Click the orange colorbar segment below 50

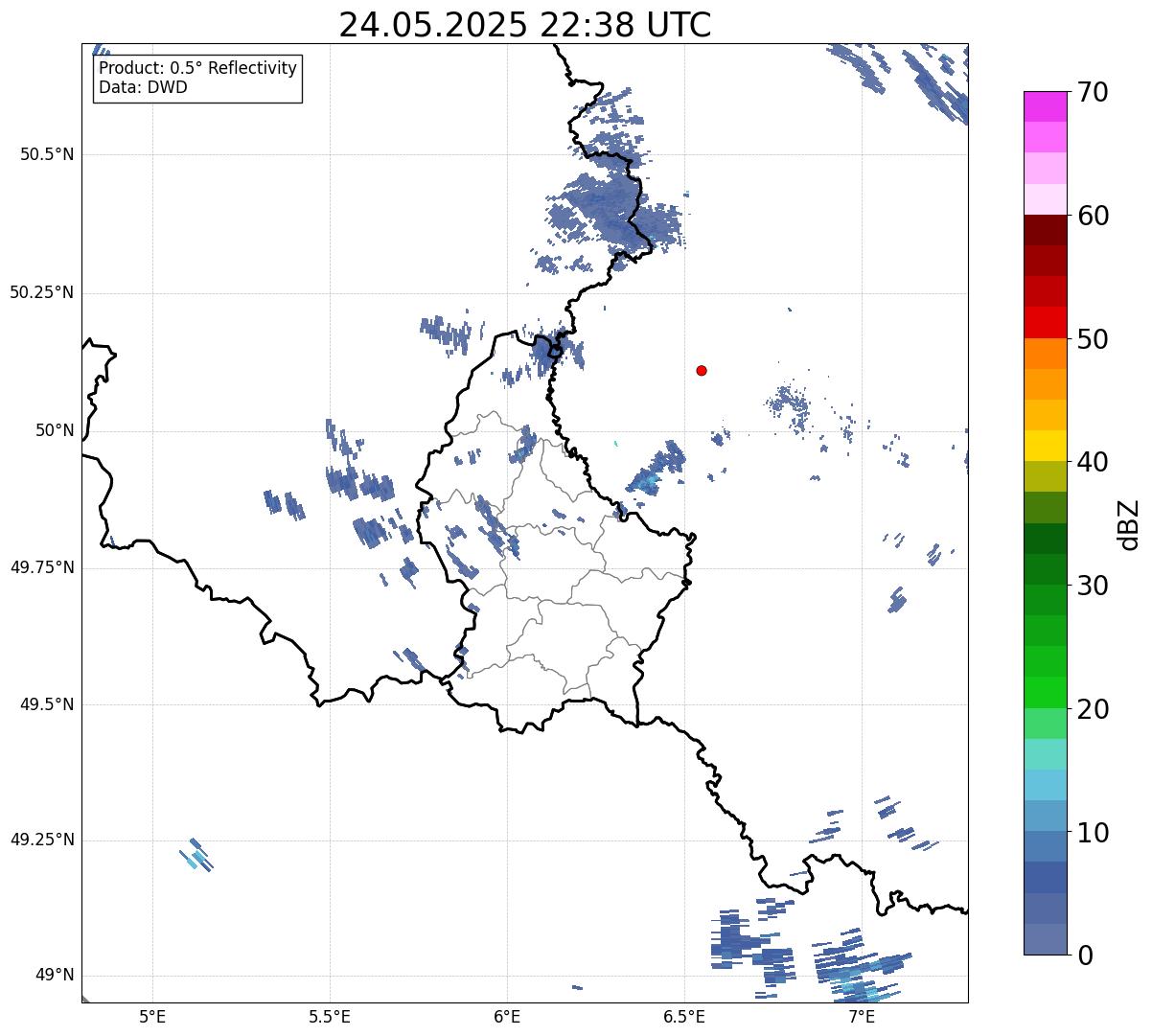pos(1045,354)
